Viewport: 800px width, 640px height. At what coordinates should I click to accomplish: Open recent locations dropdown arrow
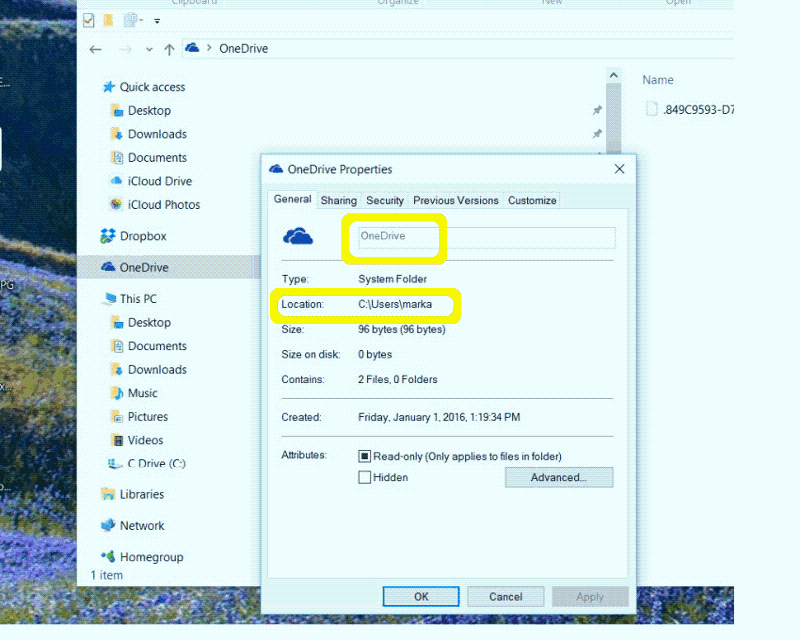149,49
